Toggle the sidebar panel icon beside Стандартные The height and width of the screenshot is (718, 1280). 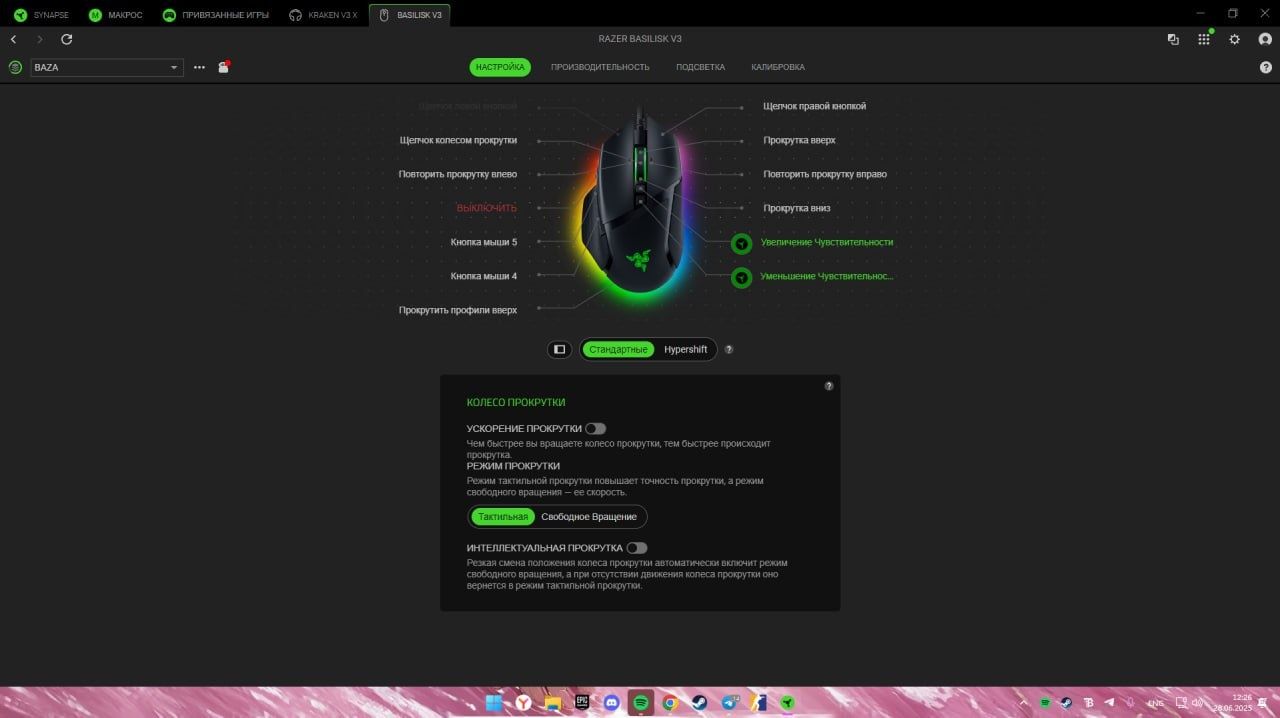pyautogui.click(x=560, y=349)
